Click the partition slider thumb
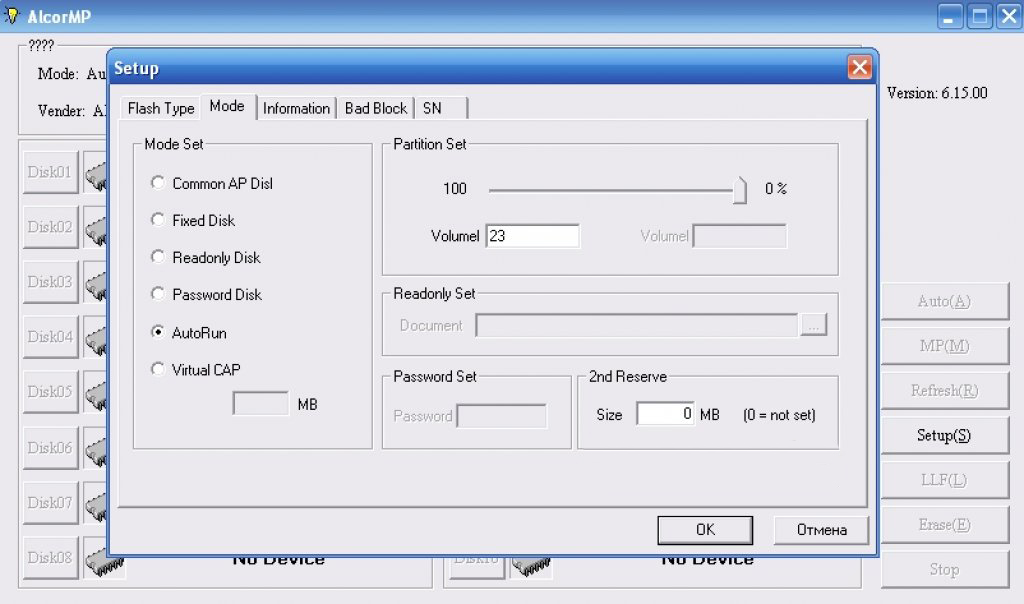 (739, 191)
